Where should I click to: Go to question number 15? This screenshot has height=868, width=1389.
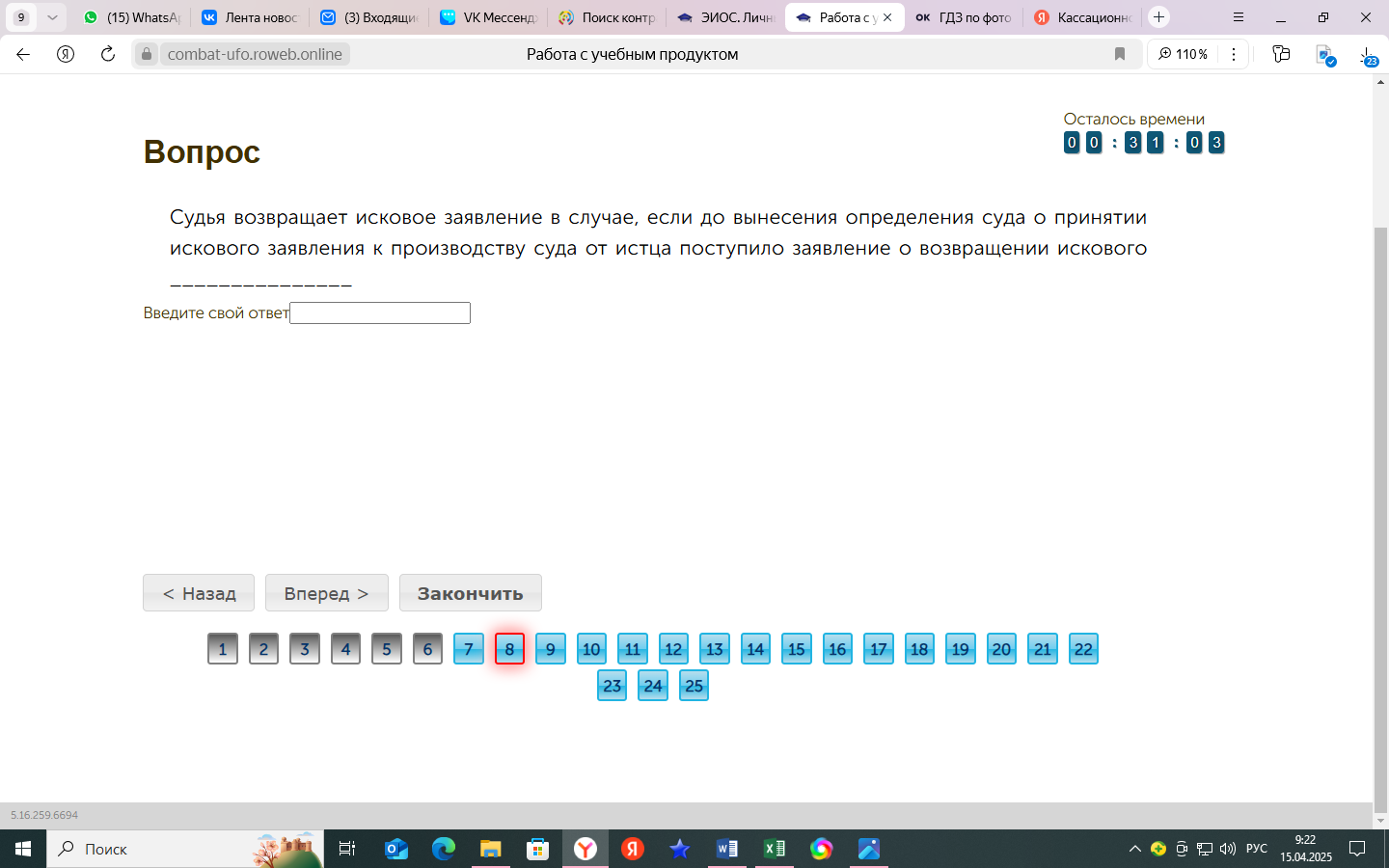(x=796, y=649)
